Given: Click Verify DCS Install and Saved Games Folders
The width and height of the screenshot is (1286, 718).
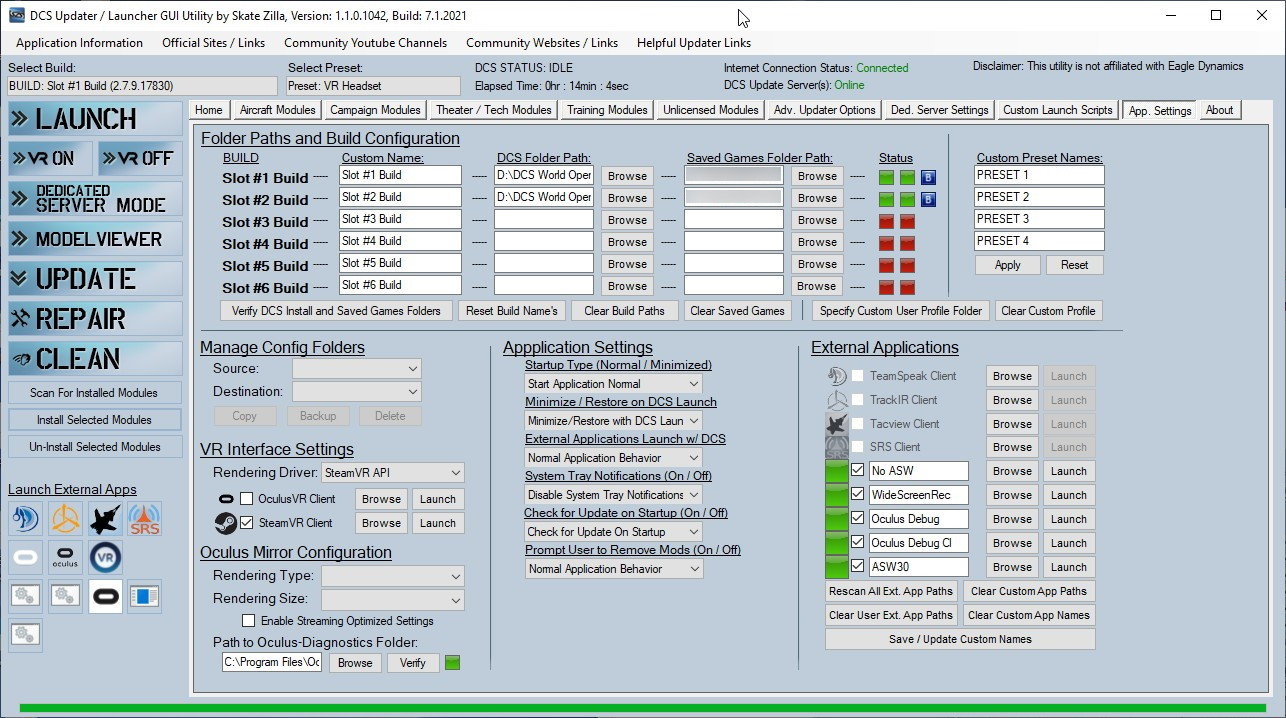Looking at the screenshot, I should [x=336, y=311].
